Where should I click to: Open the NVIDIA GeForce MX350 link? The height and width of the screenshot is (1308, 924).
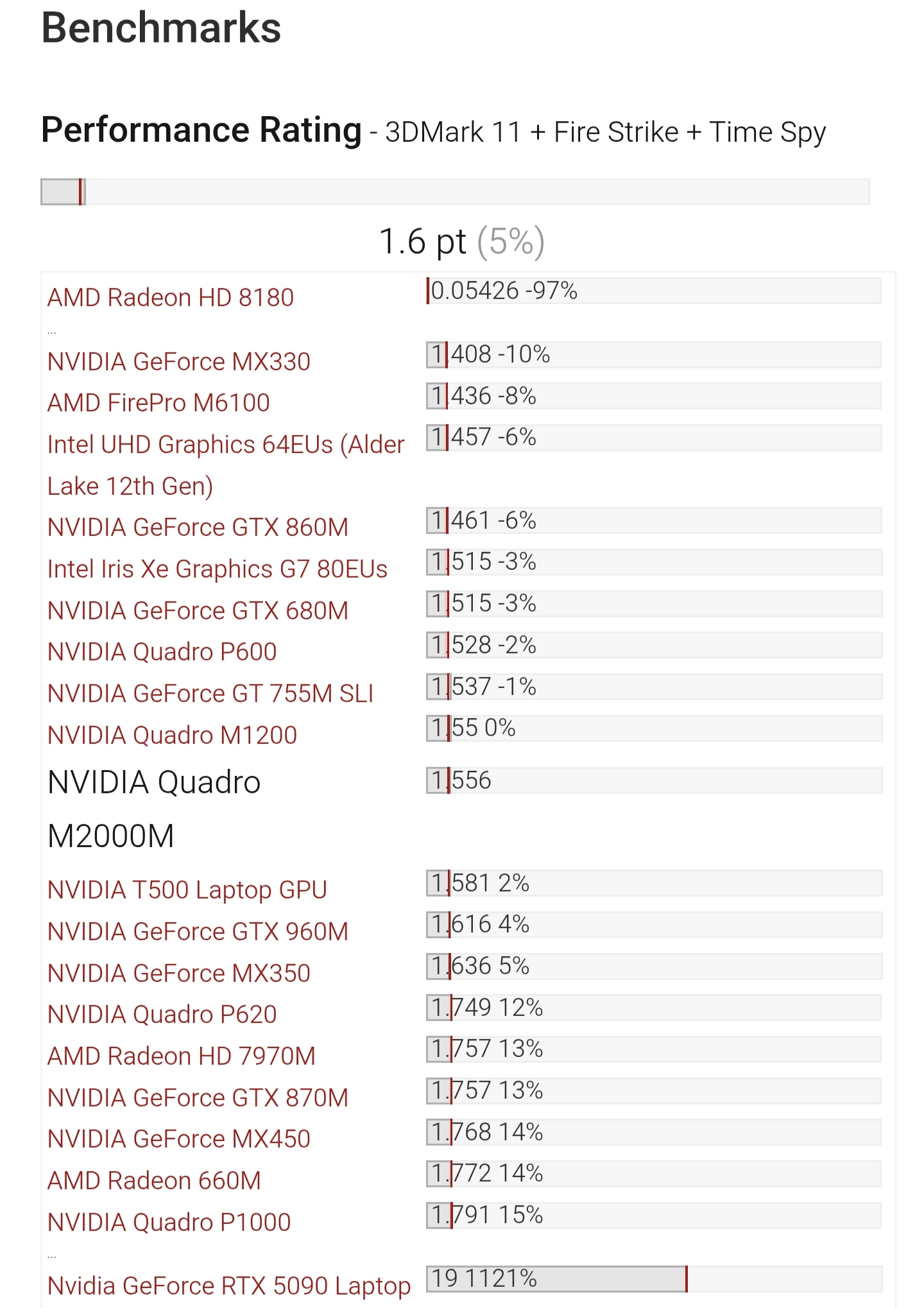(x=178, y=974)
